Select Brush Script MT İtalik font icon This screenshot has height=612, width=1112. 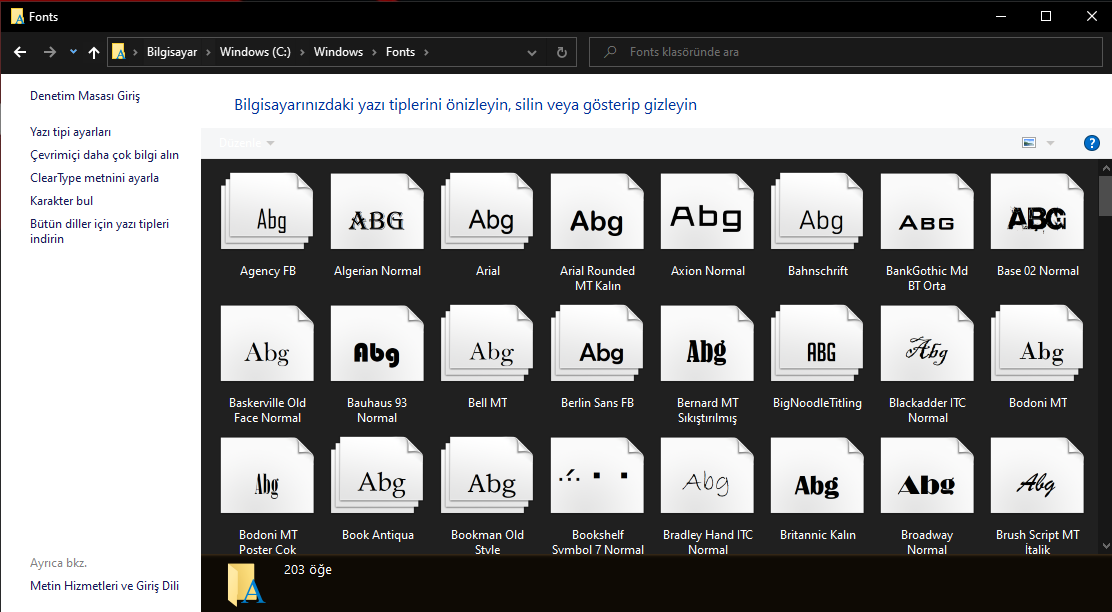[1037, 475]
